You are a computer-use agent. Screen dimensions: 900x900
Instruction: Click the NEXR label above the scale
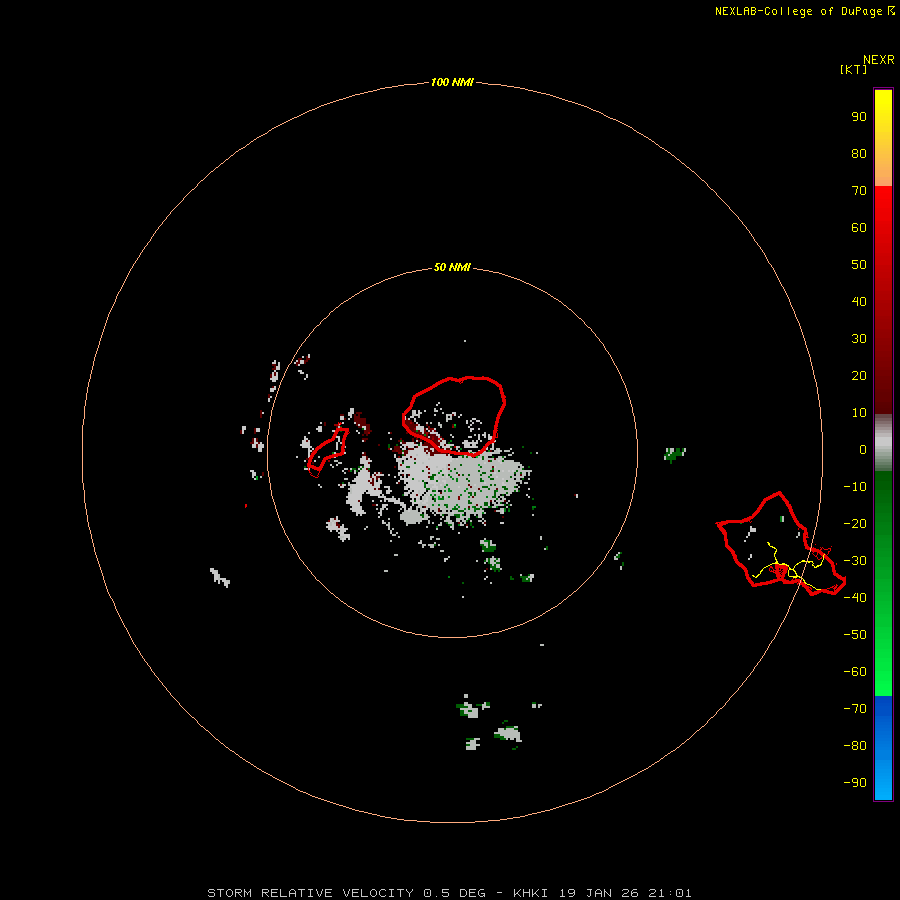click(x=878, y=60)
